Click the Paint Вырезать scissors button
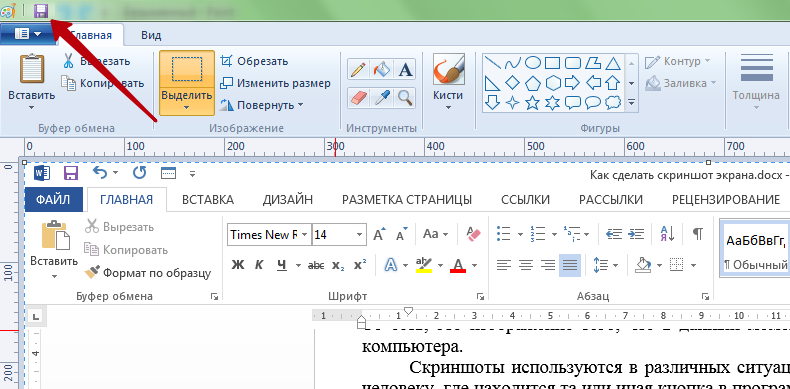The height and width of the screenshot is (389, 790). click(x=96, y=61)
